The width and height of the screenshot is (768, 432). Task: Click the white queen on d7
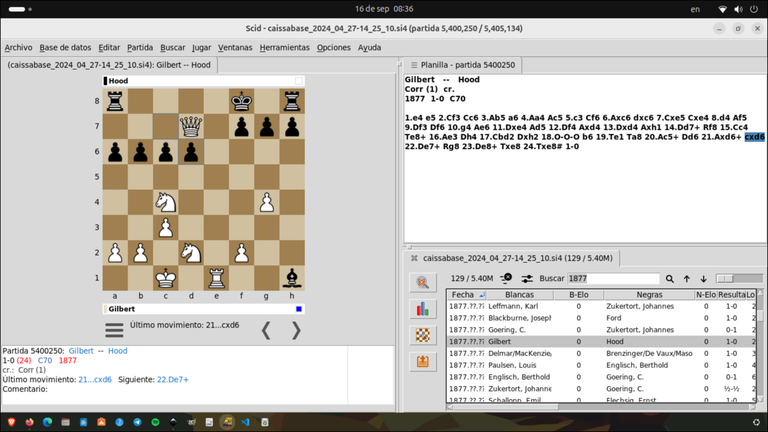[191, 126]
